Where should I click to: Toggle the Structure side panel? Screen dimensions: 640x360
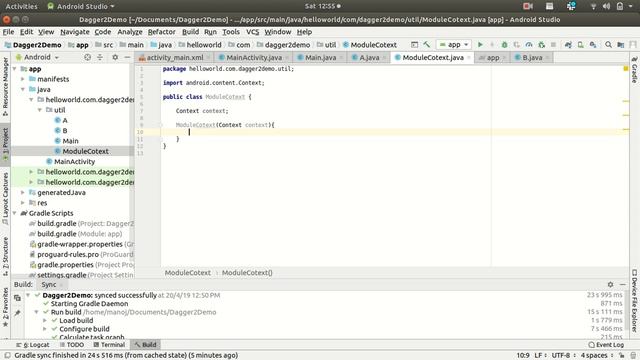pos(5,256)
